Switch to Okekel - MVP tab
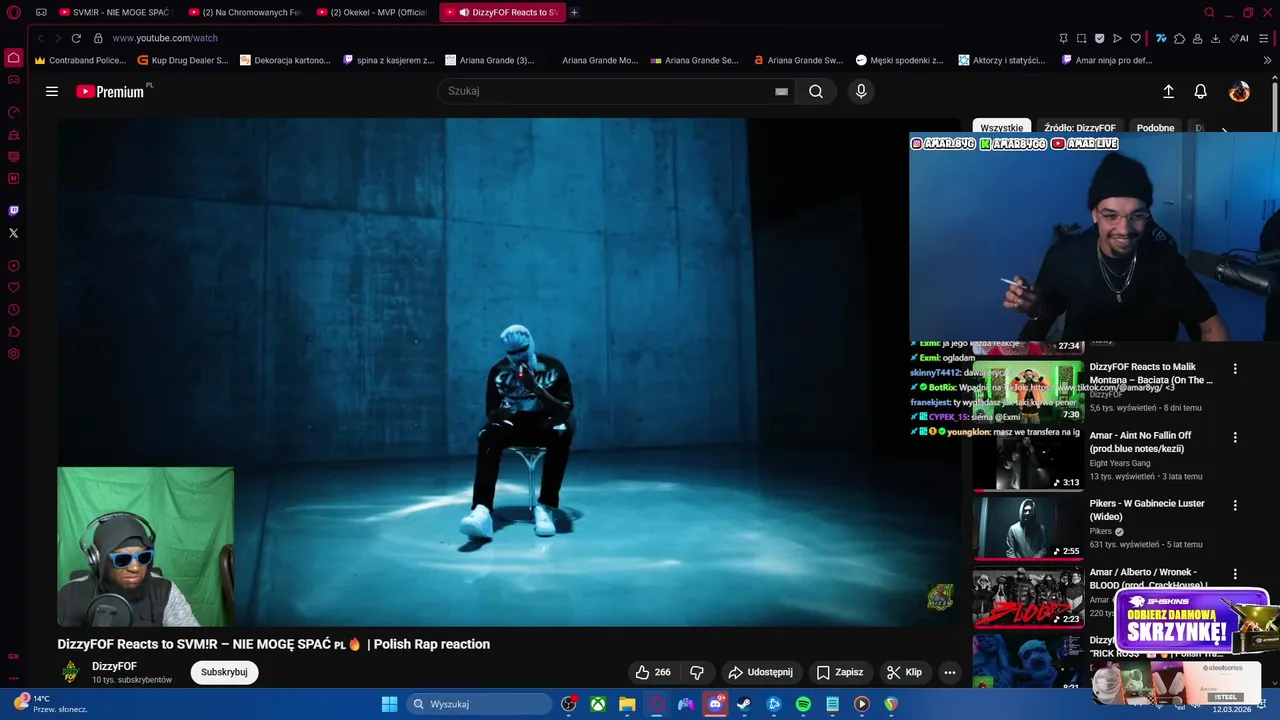1280x720 pixels. (373, 12)
